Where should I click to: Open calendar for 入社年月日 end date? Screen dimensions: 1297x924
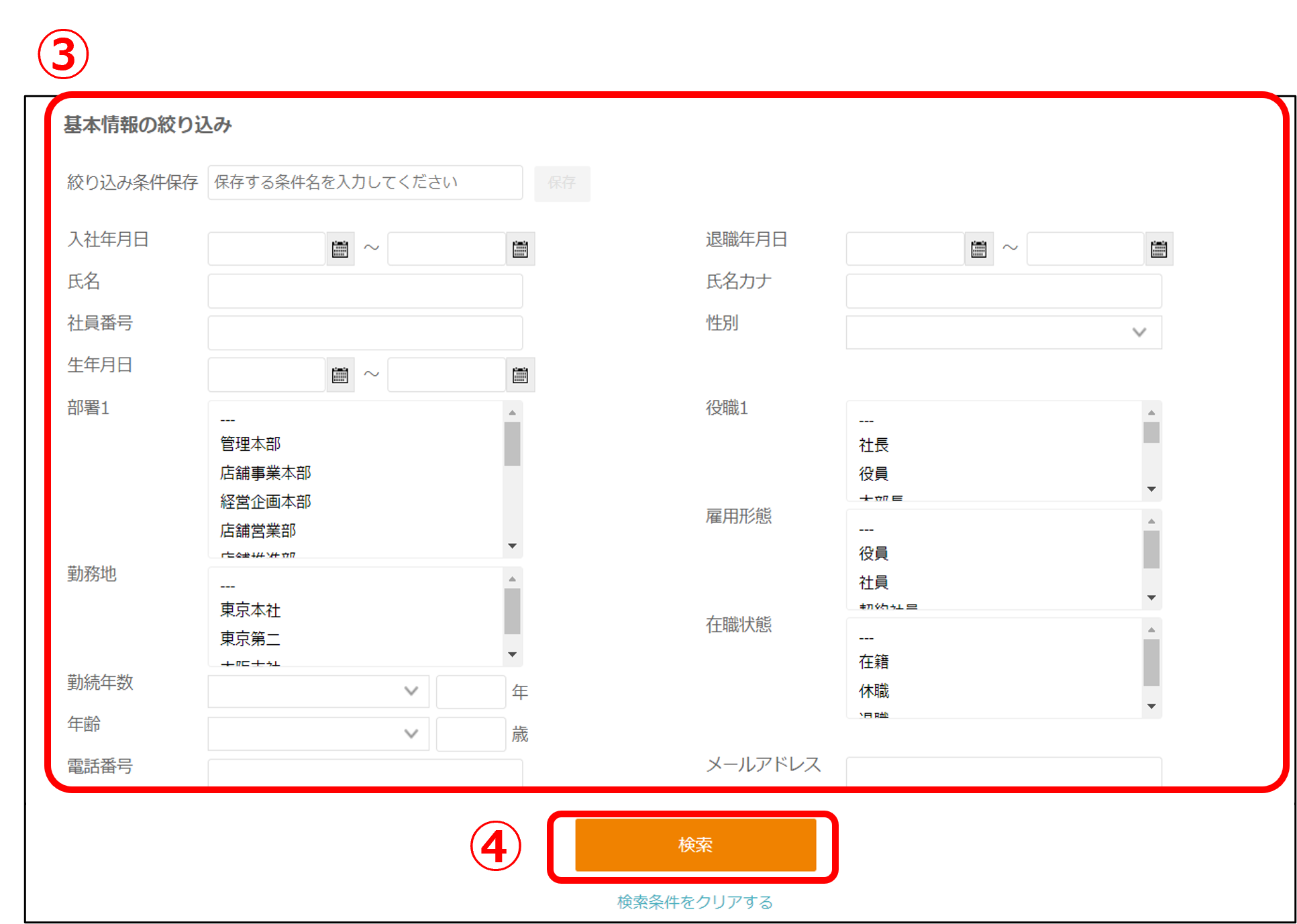tap(520, 249)
